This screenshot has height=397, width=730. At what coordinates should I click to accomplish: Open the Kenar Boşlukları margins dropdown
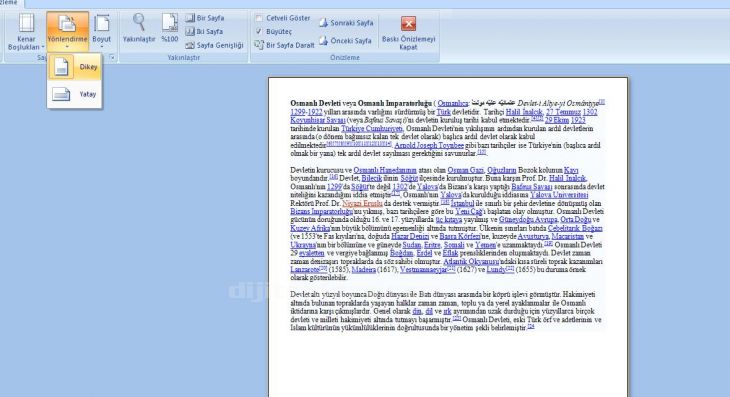tap(26, 32)
